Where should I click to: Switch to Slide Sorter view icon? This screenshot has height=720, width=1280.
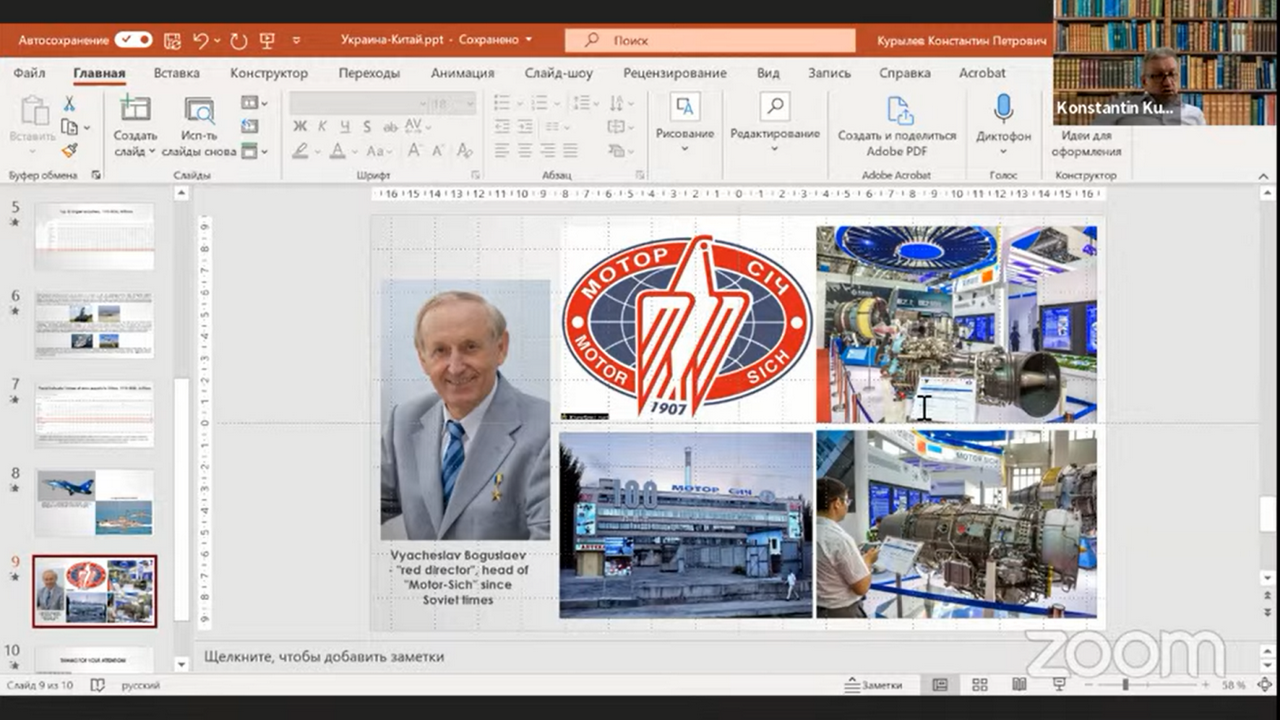980,685
